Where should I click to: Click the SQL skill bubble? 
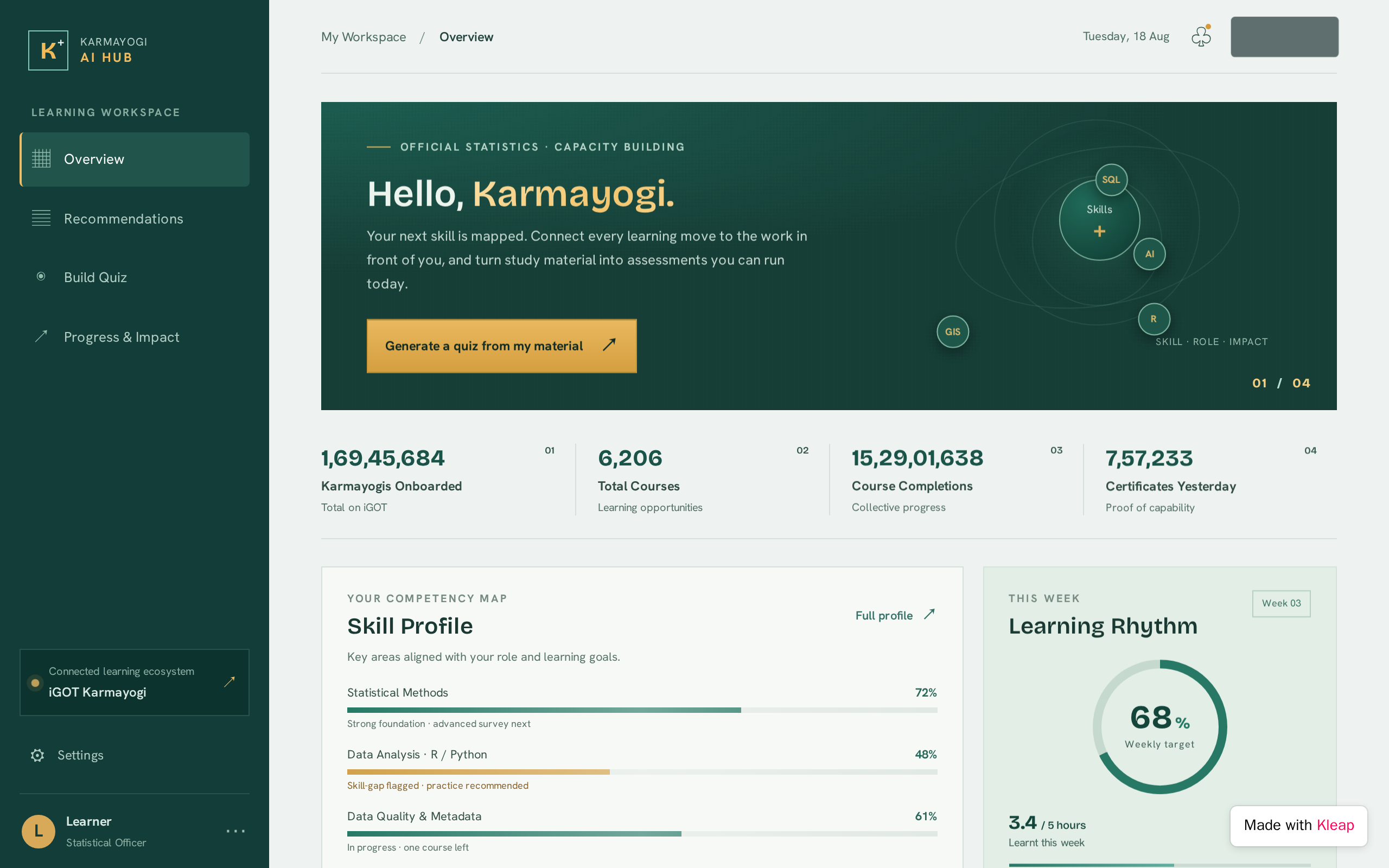tap(1111, 180)
